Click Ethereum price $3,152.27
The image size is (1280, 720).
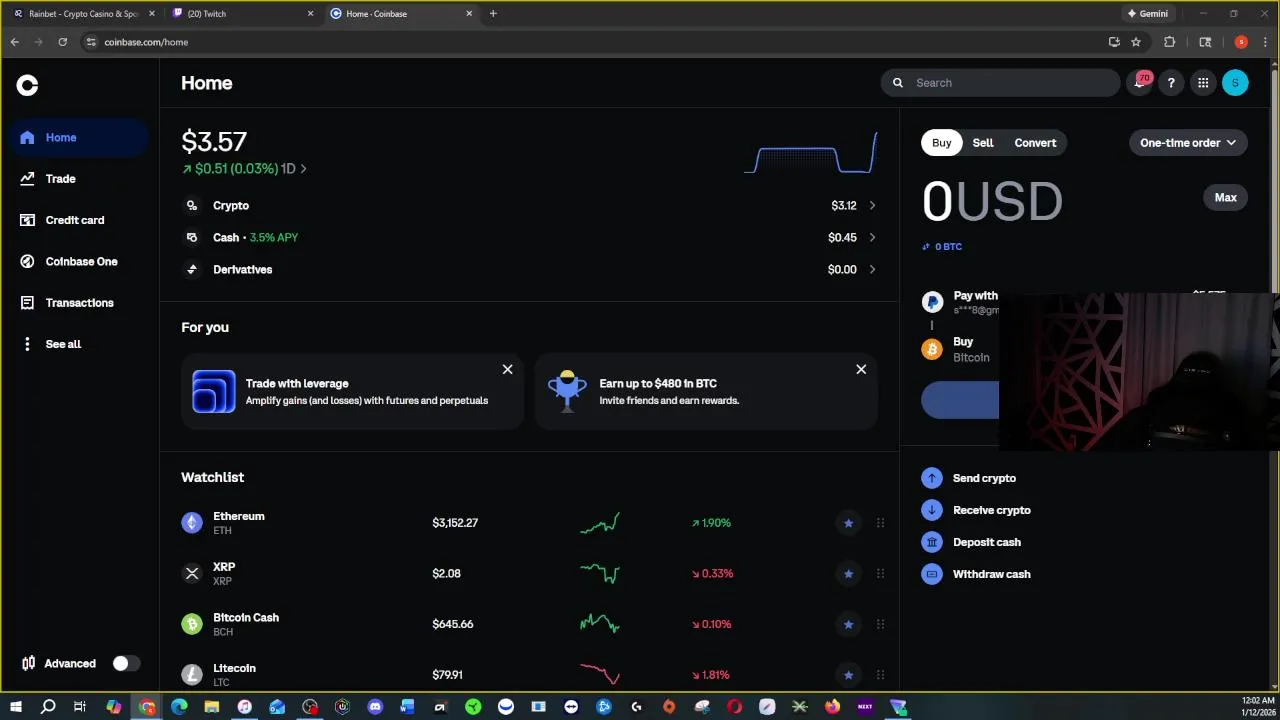point(455,523)
